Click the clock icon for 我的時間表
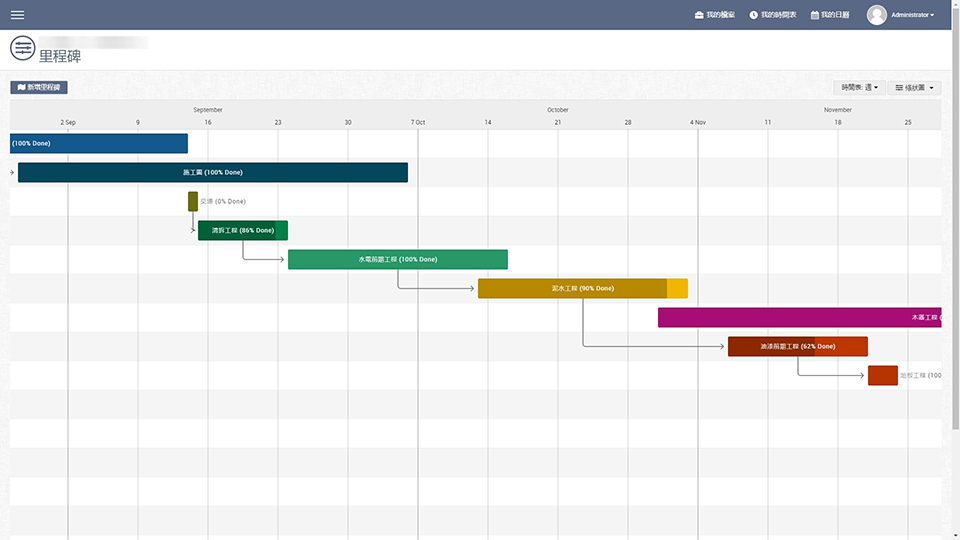Image resolution: width=960 pixels, height=540 pixels. [753, 15]
